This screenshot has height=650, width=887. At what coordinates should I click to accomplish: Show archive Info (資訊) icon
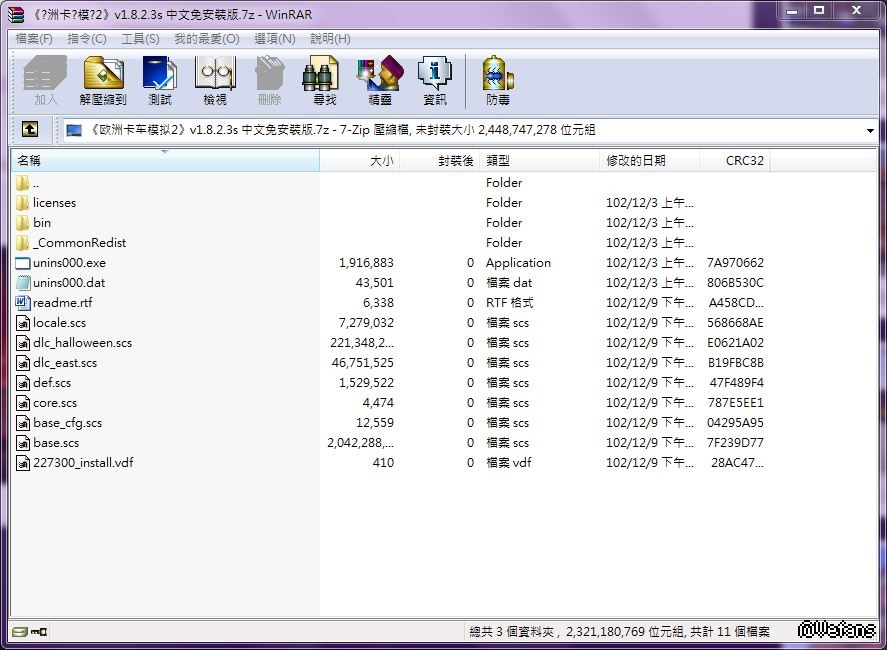click(x=434, y=80)
